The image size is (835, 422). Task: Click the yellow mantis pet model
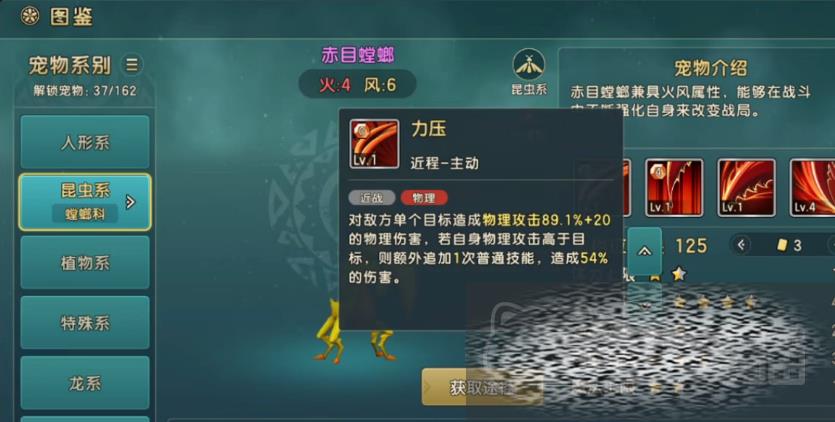click(355, 332)
